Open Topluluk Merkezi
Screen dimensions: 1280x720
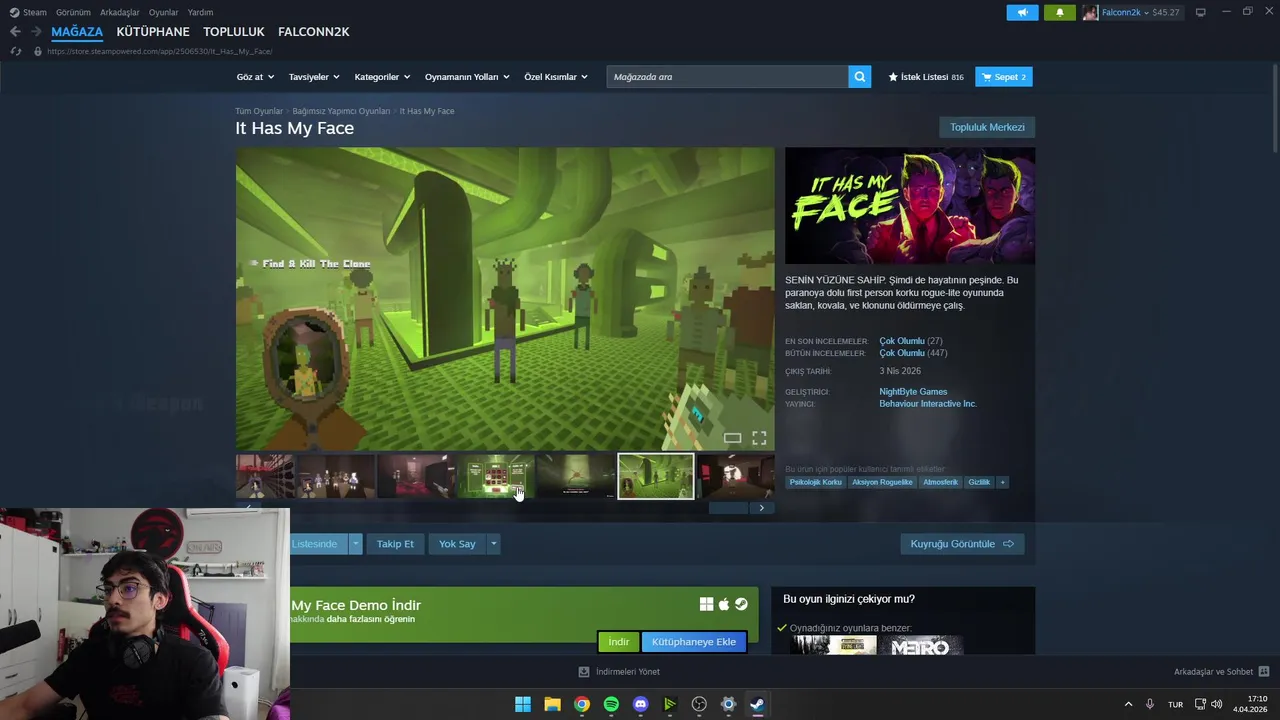point(987,127)
